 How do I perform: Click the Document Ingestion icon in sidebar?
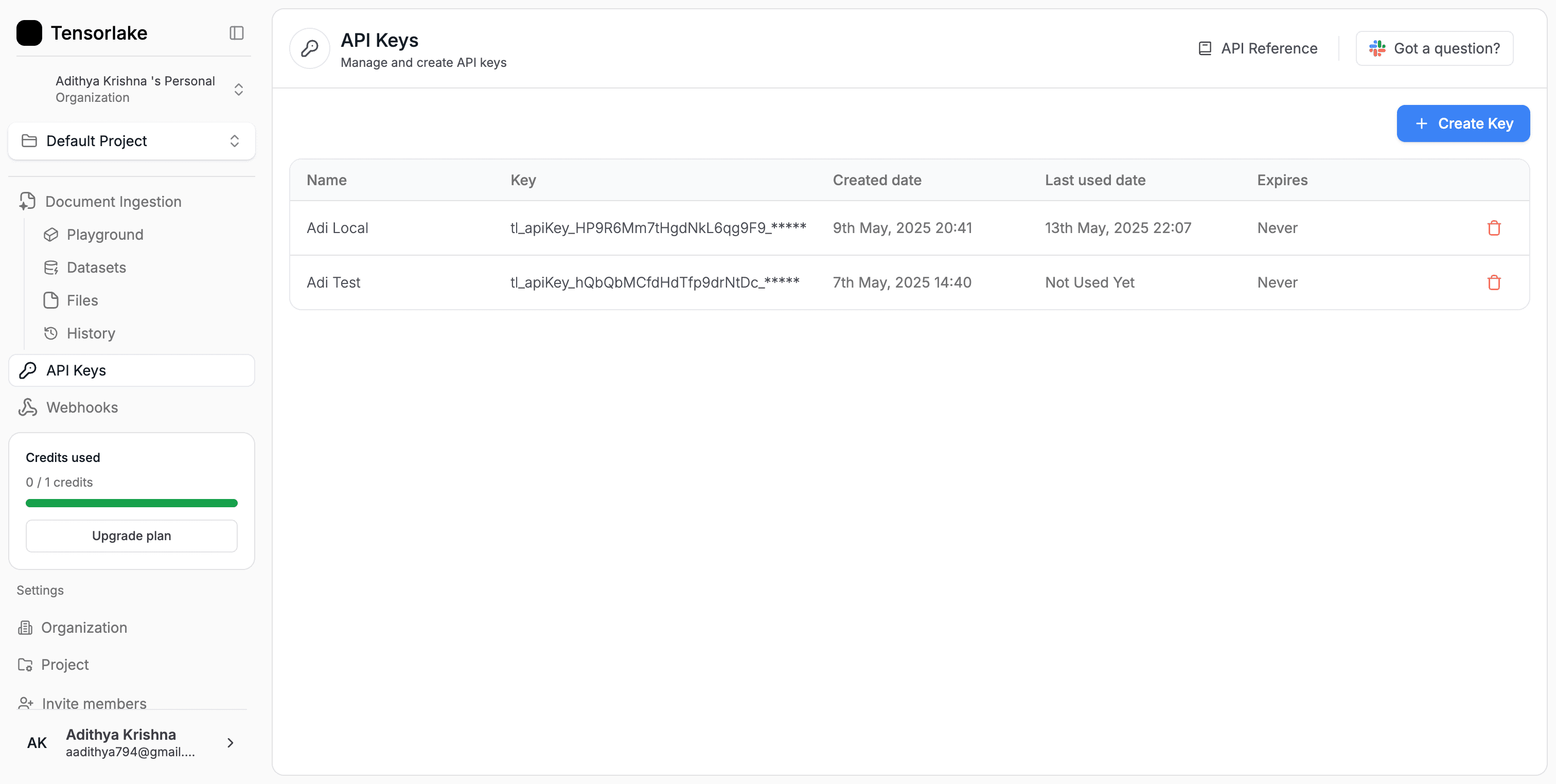27,201
